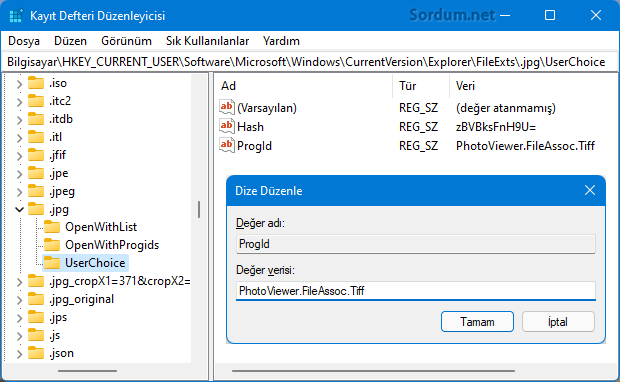Click the string icon beside ProgId value
The height and width of the screenshot is (382, 620).
pos(227,145)
